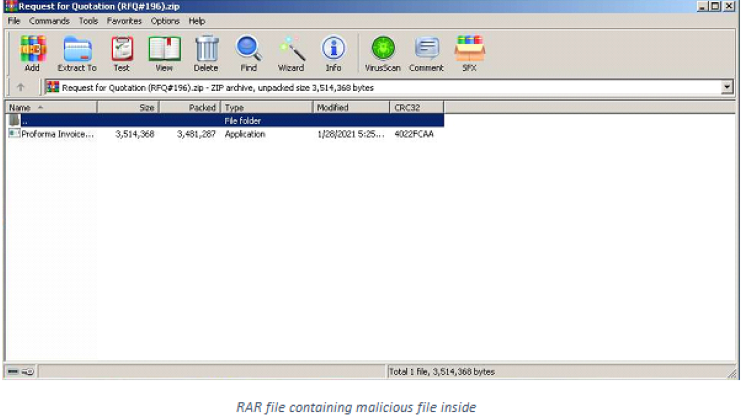The width and height of the screenshot is (750, 416).
Task: Launch the Wizard wand tool
Action: click(x=291, y=54)
